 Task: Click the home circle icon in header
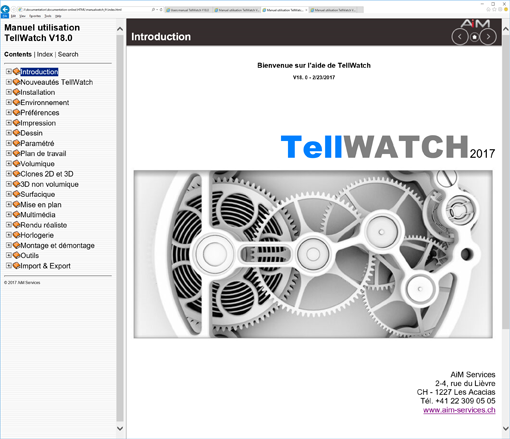(x=474, y=37)
